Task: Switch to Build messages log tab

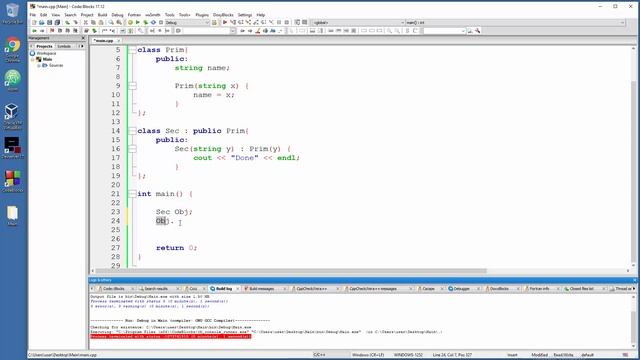Action: [x=262, y=289]
